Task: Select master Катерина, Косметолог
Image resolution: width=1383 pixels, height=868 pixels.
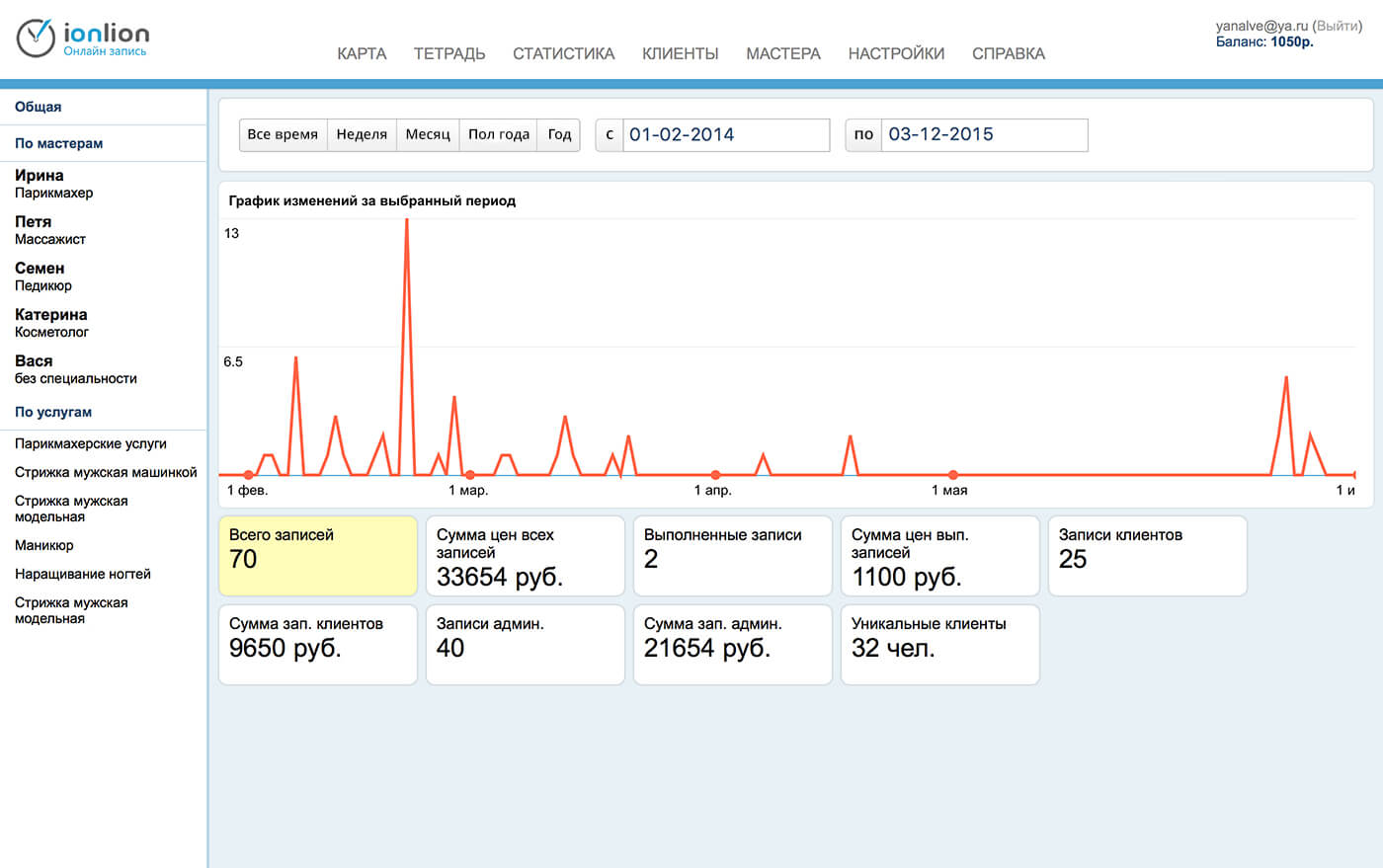Action: (50, 322)
